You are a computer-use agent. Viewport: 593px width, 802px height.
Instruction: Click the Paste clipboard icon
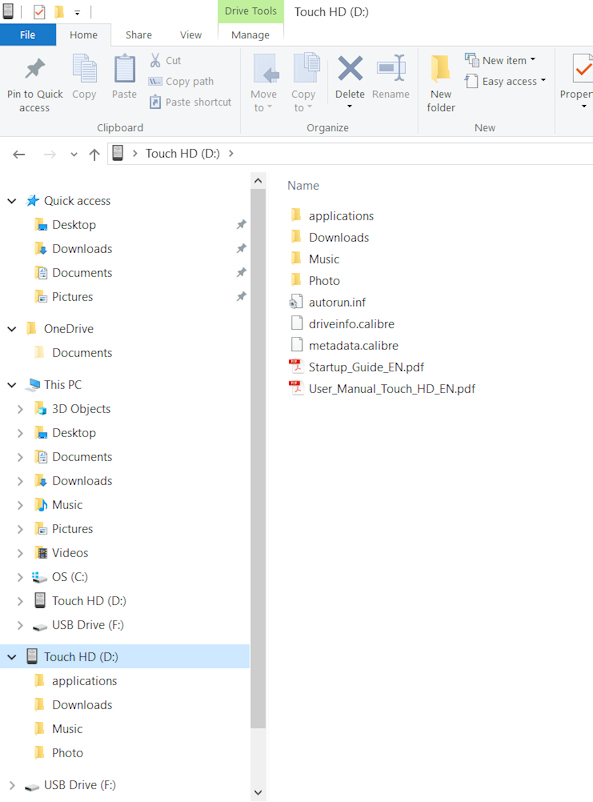pyautogui.click(x=124, y=69)
